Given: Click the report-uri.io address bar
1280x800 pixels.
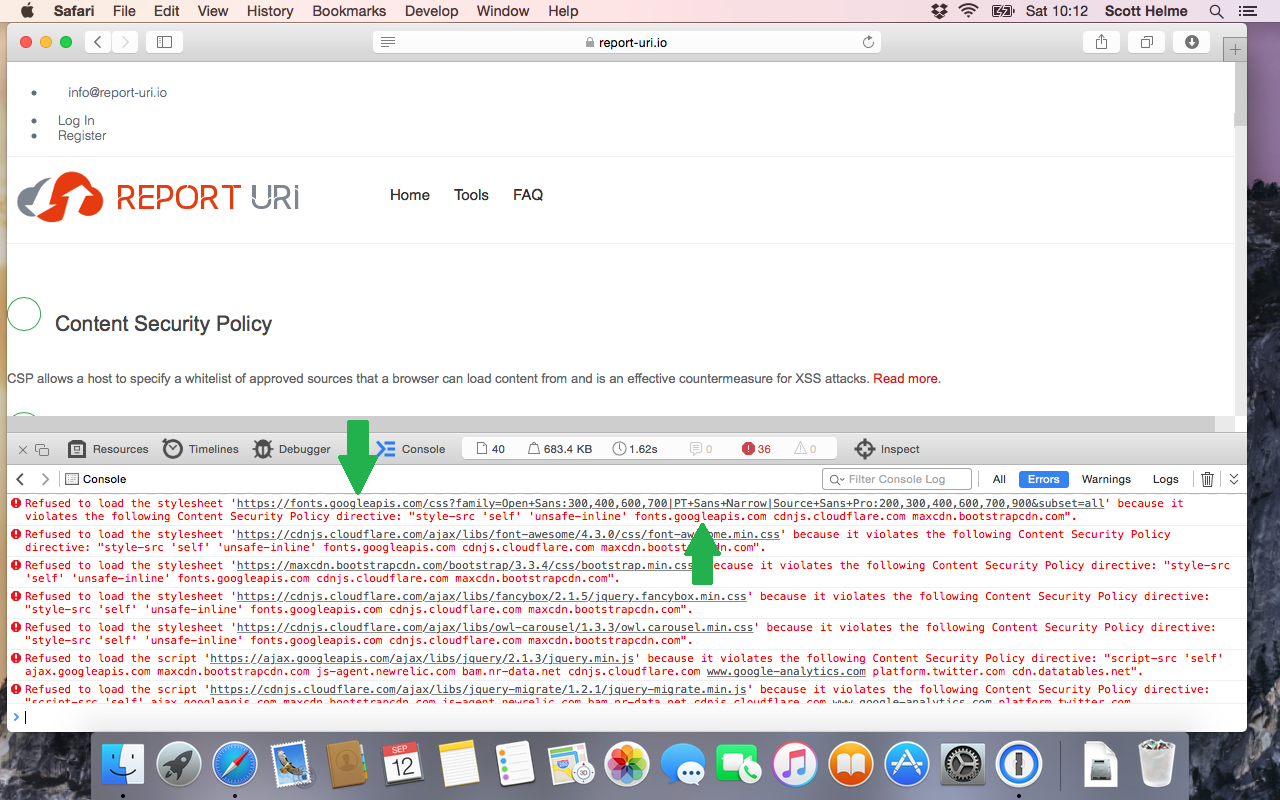Looking at the screenshot, I should click(628, 42).
